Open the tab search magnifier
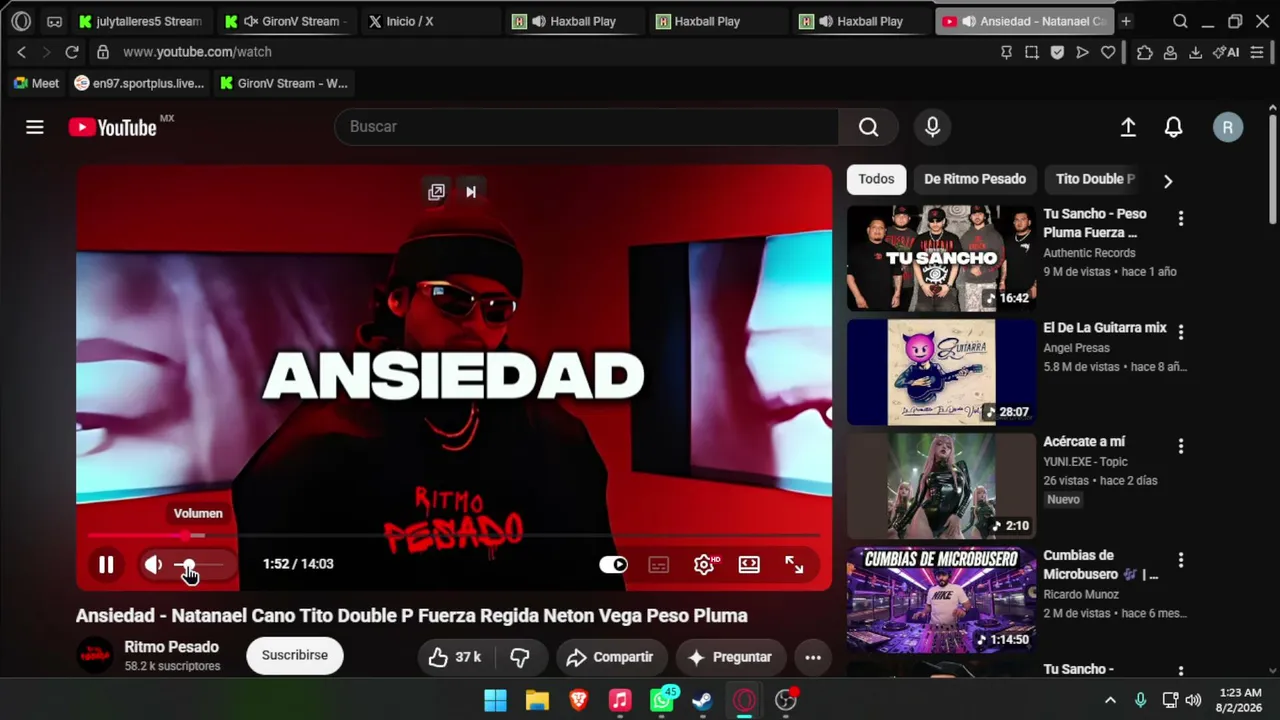Image resolution: width=1280 pixels, height=720 pixels. point(1180,21)
